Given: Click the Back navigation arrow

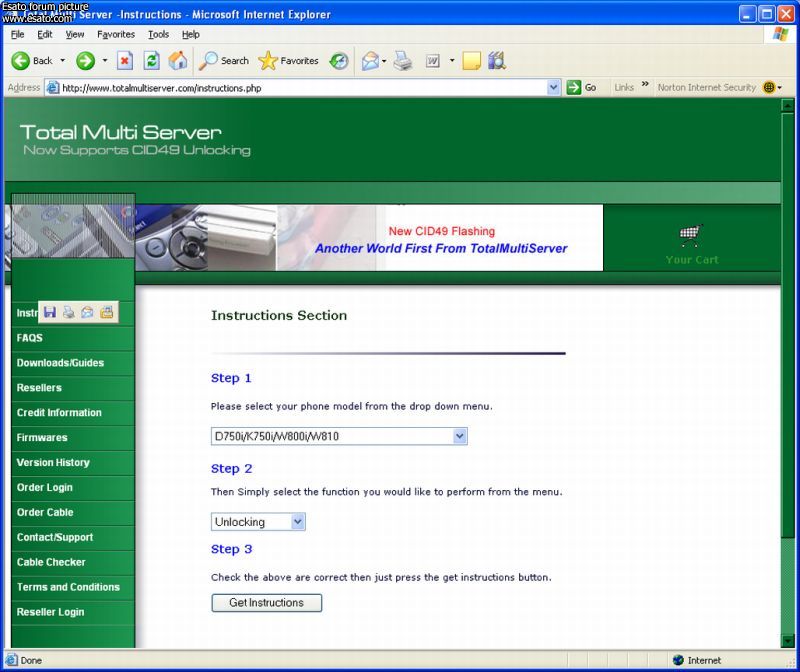Looking at the screenshot, I should (21, 61).
